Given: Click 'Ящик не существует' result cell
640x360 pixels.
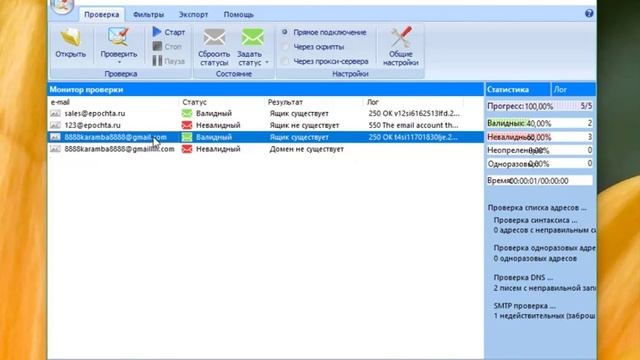Looking at the screenshot, I should tap(304, 125).
